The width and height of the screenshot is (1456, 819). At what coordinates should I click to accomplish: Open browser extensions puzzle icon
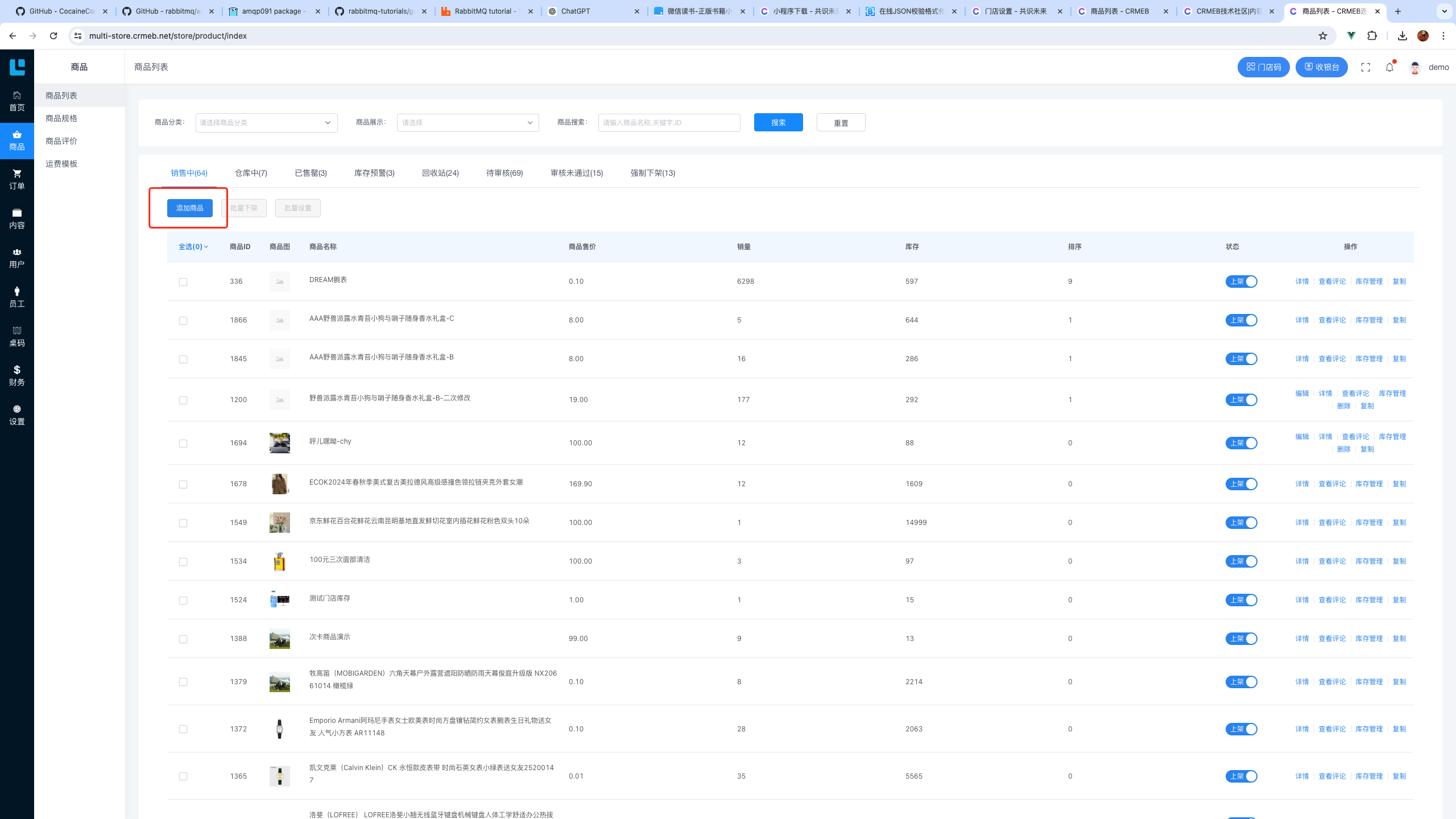(1372, 36)
